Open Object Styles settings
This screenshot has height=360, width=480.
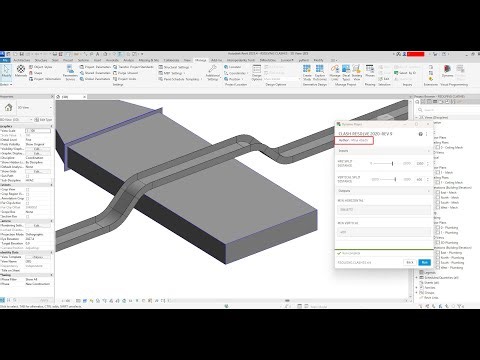40,67
